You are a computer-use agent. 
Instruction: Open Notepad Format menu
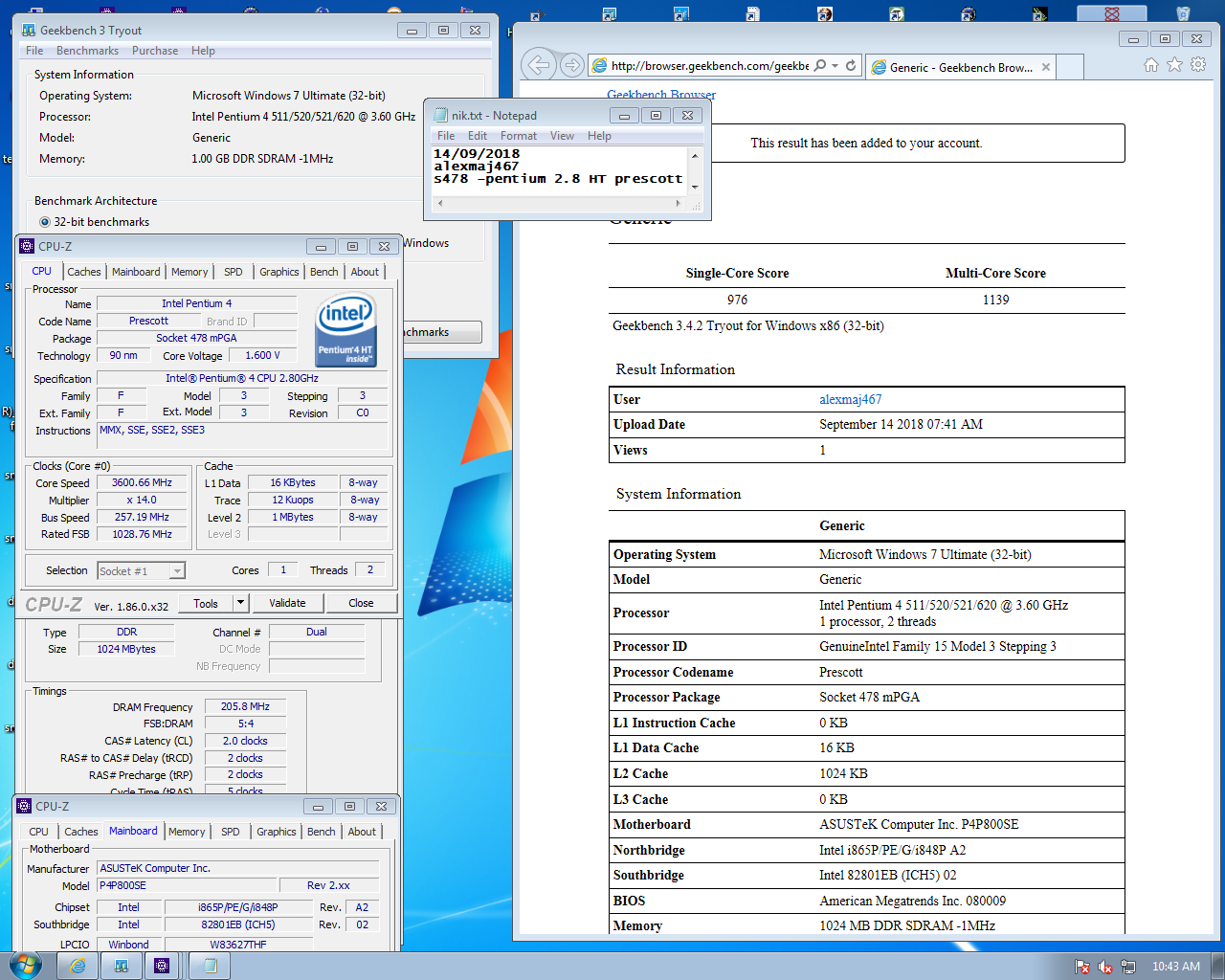(519, 136)
